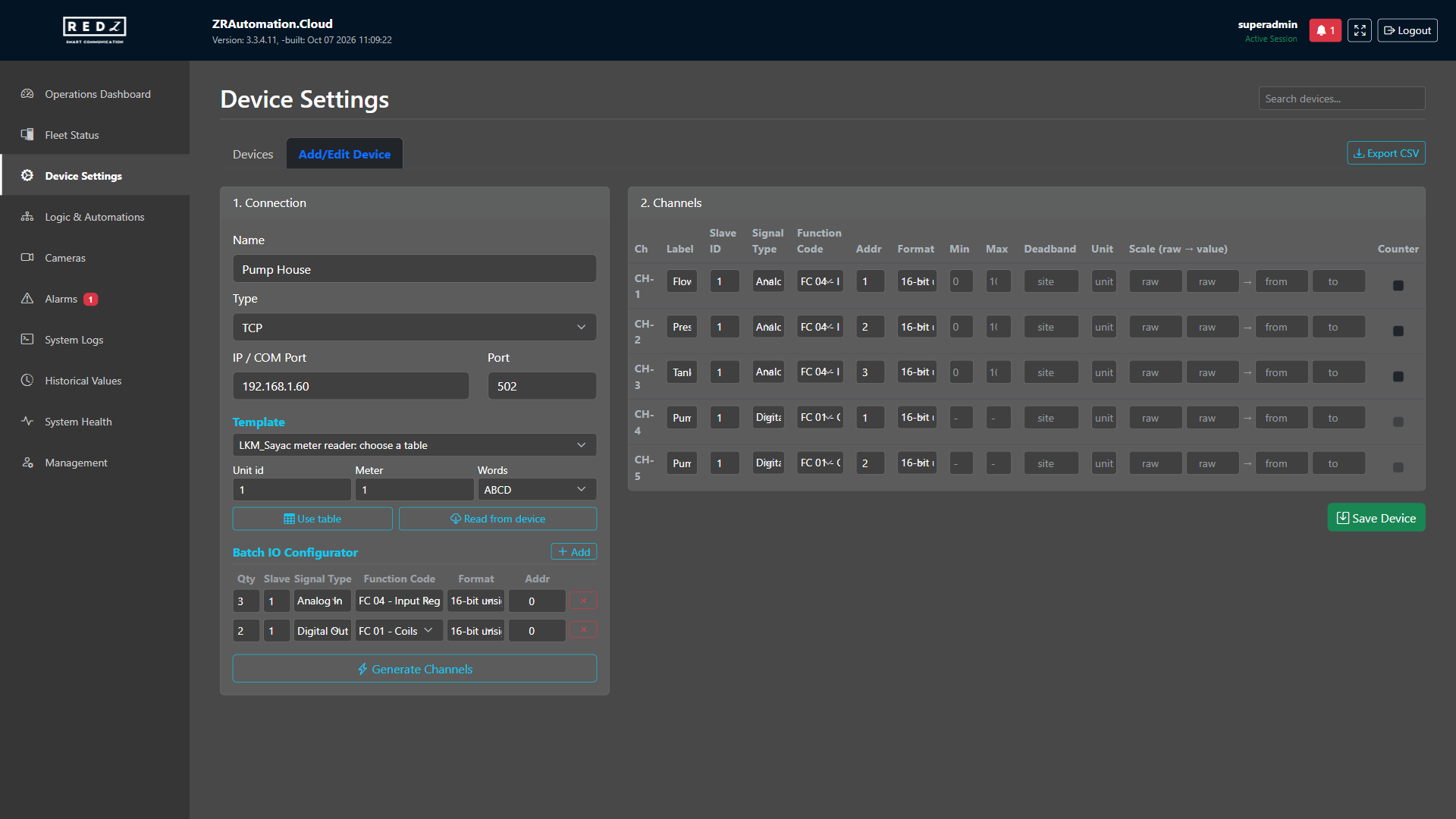1456x819 pixels.
Task: Click the Historical Values clock icon
Action: pos(27,381)
